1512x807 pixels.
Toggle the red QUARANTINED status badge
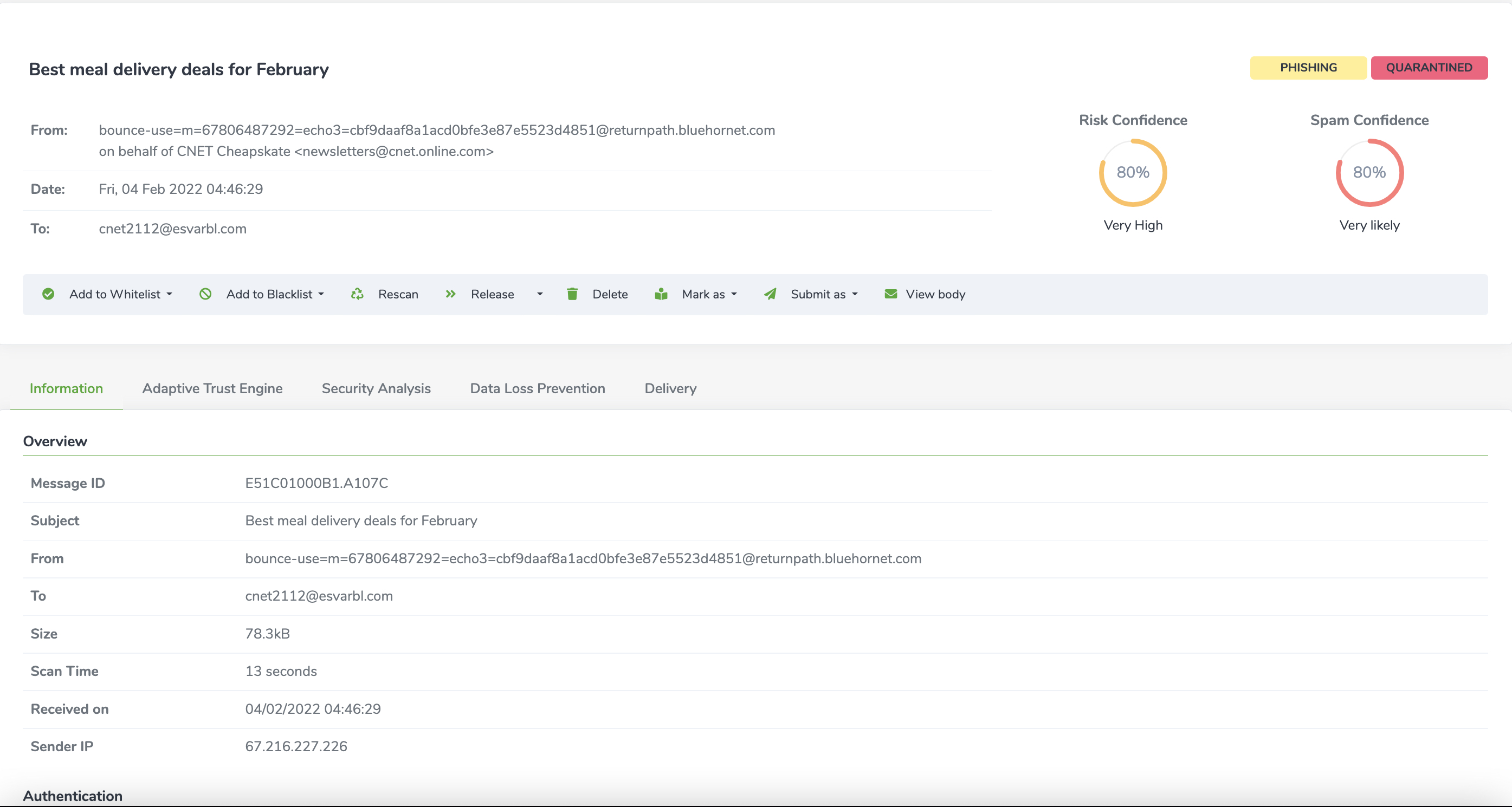point(1429,68)
